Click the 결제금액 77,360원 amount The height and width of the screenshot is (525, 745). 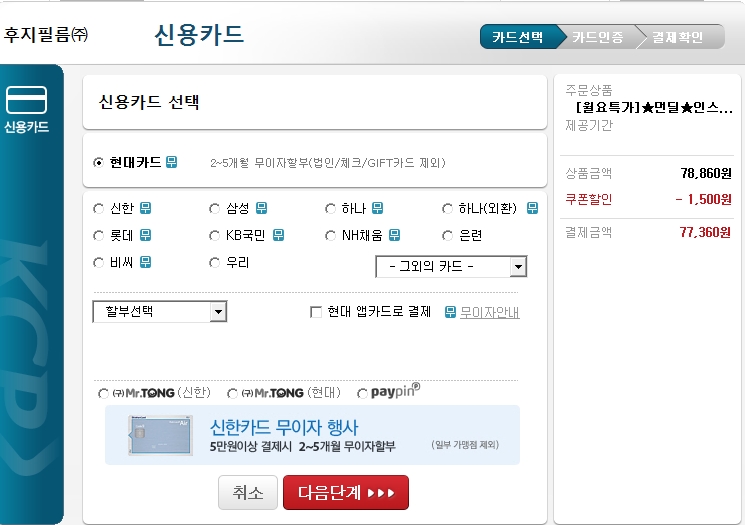coord(705,232)
